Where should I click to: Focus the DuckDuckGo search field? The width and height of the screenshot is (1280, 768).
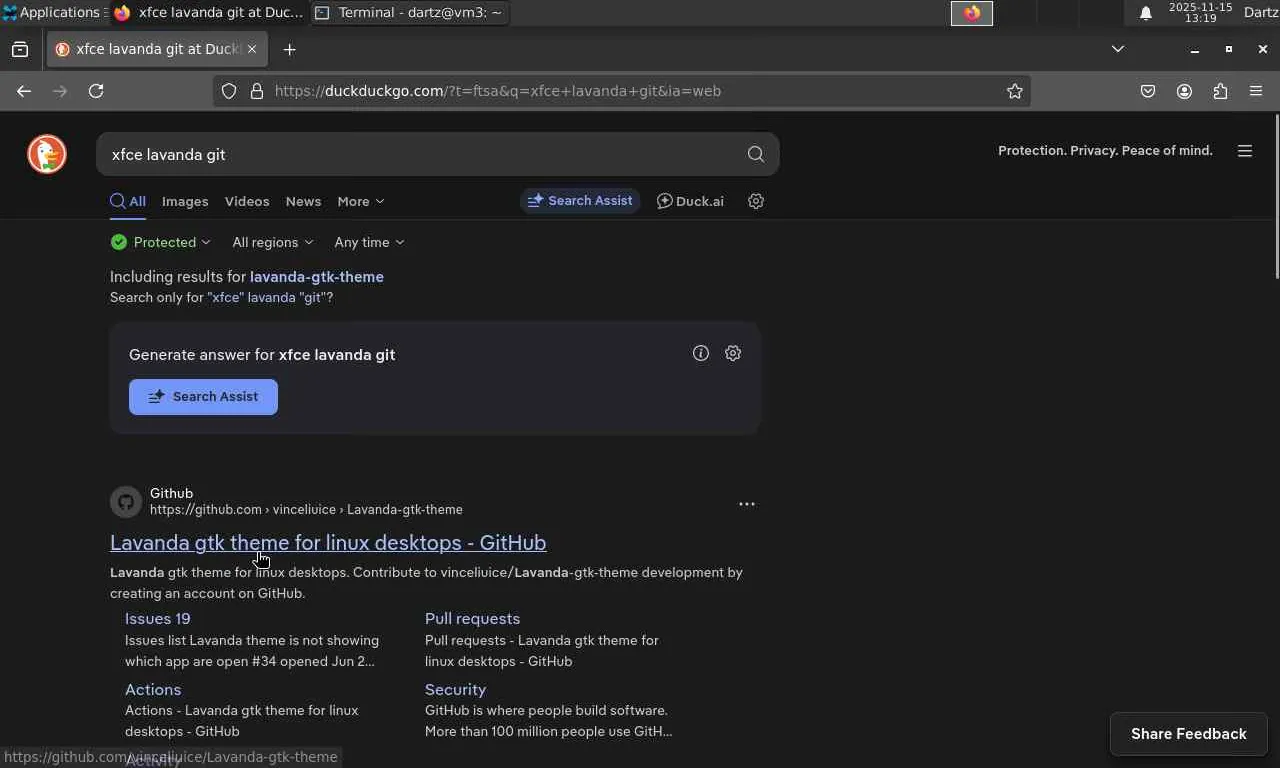[x=420, y=154]
